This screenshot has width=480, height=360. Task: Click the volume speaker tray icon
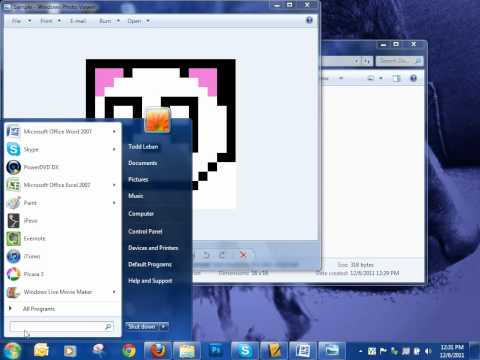coord(429,351)
